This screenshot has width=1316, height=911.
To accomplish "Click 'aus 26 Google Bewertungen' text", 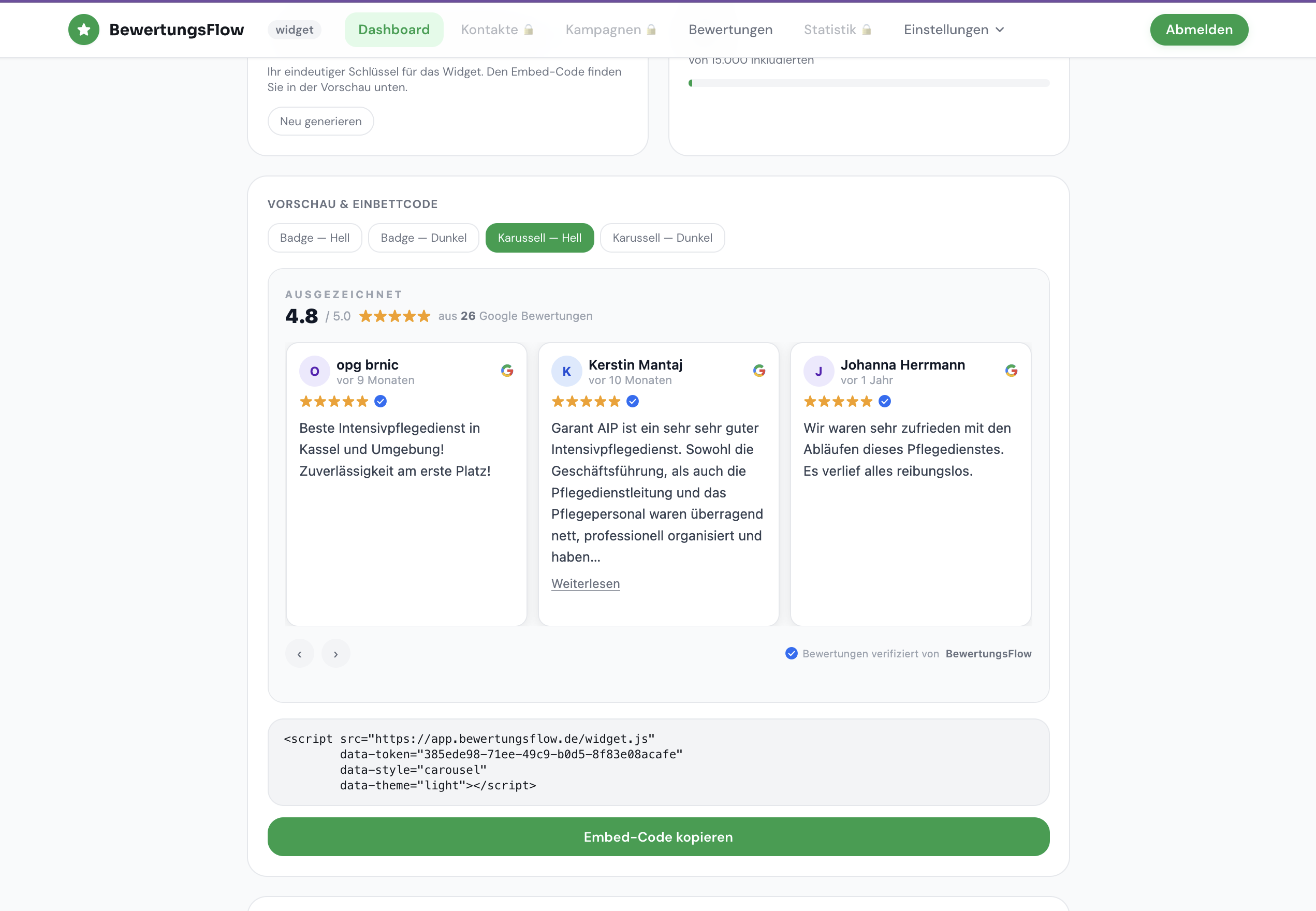I will click(x=515, y=316).
